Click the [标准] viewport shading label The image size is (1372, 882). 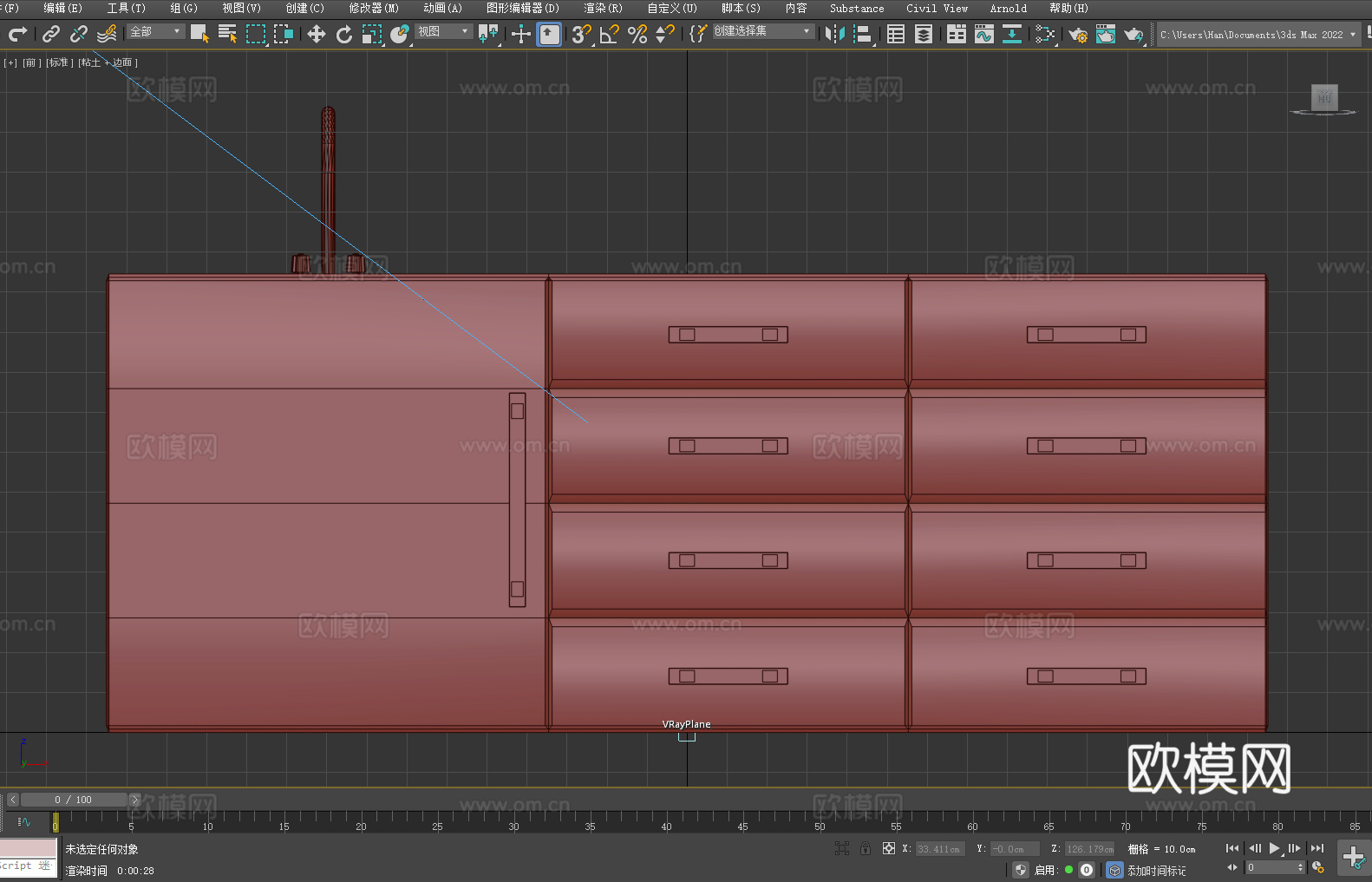pos(60,62)
